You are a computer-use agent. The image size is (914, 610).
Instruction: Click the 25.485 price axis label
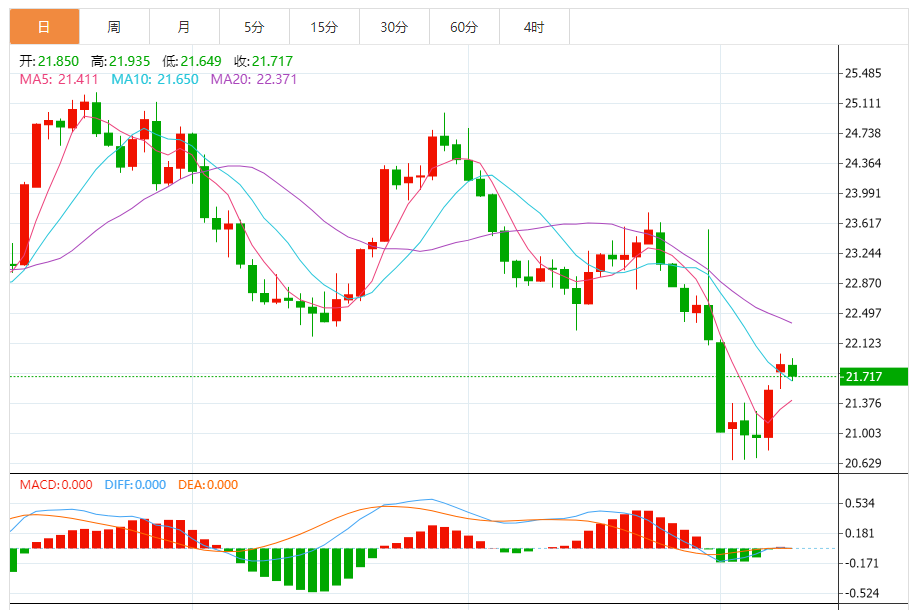863,73
